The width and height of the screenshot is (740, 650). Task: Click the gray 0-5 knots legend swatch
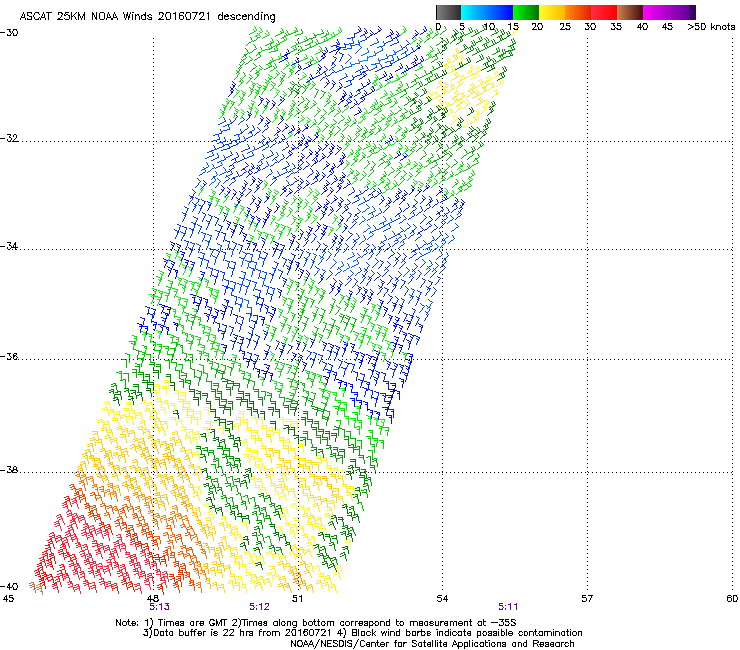448,12
